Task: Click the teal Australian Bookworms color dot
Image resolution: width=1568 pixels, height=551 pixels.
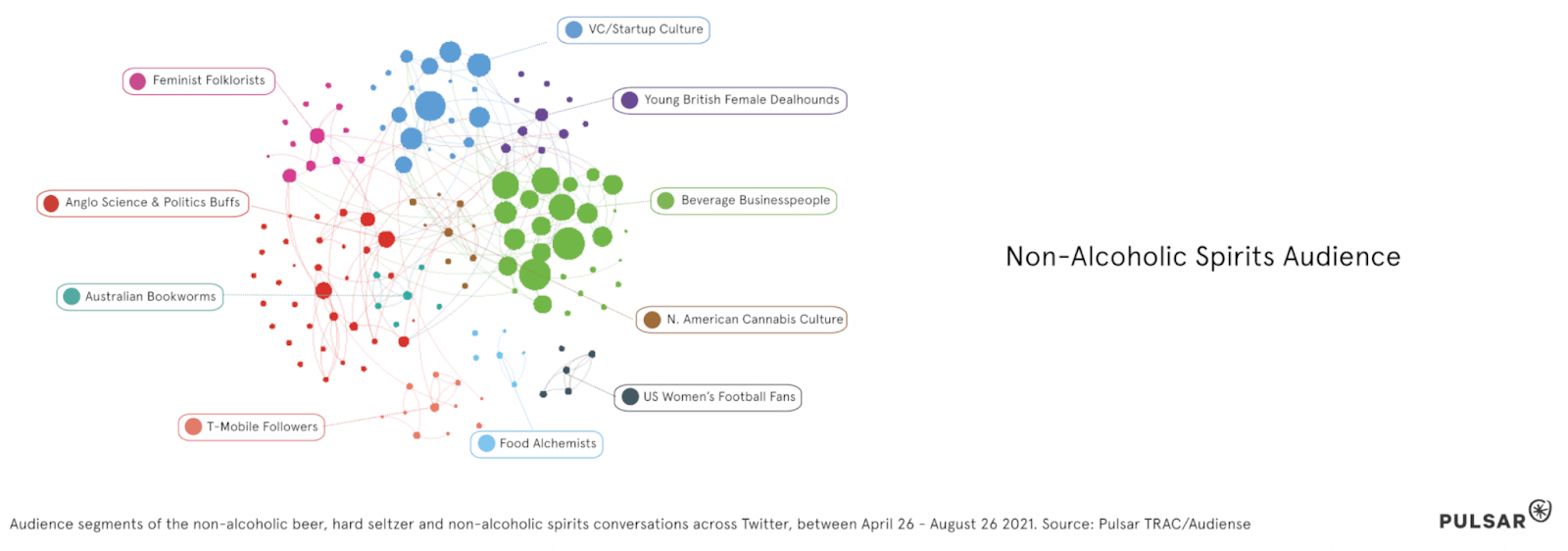Action: [72, 296]
